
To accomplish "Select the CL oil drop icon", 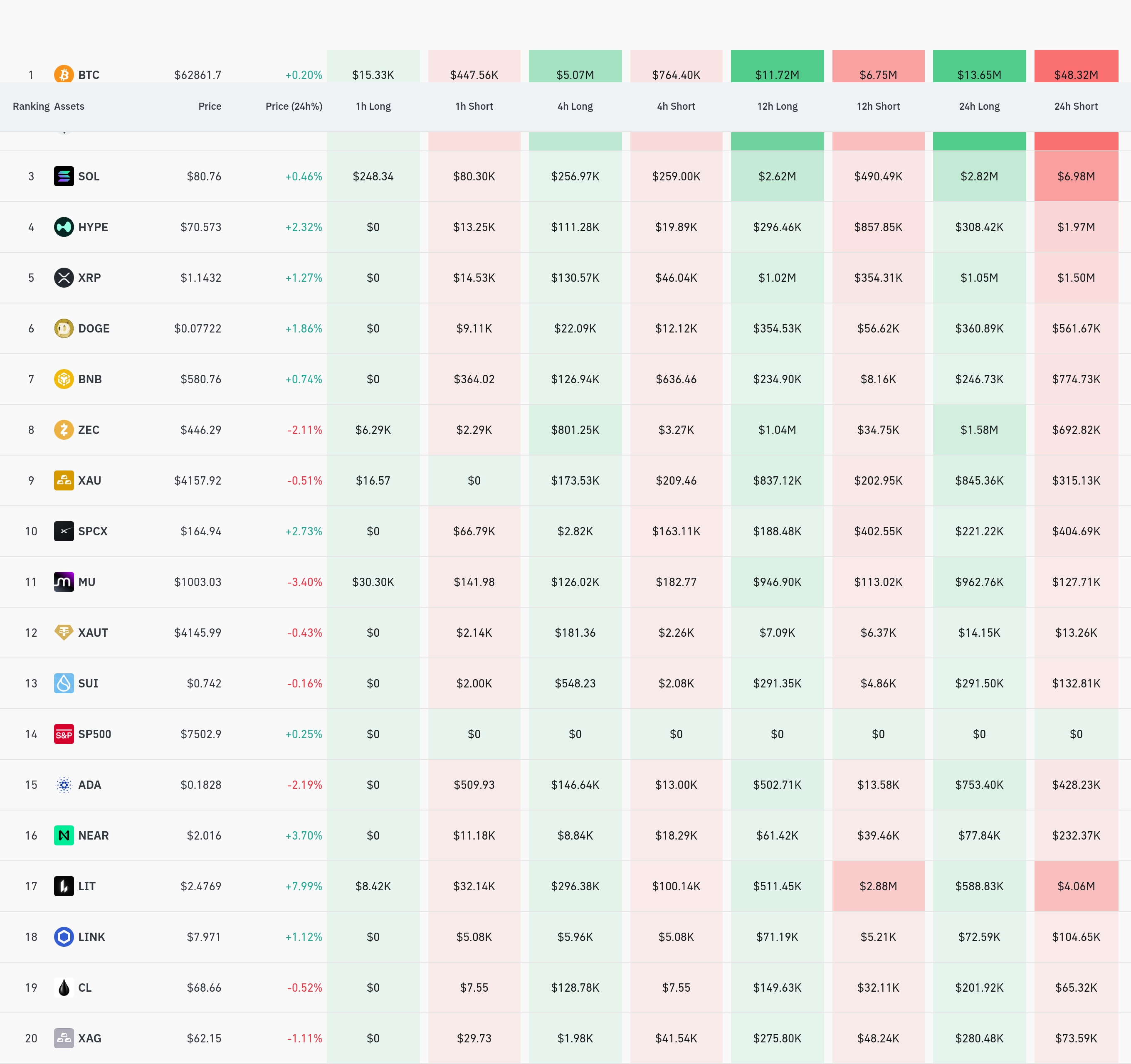I will pyautogui.click(x=64, y=987).
